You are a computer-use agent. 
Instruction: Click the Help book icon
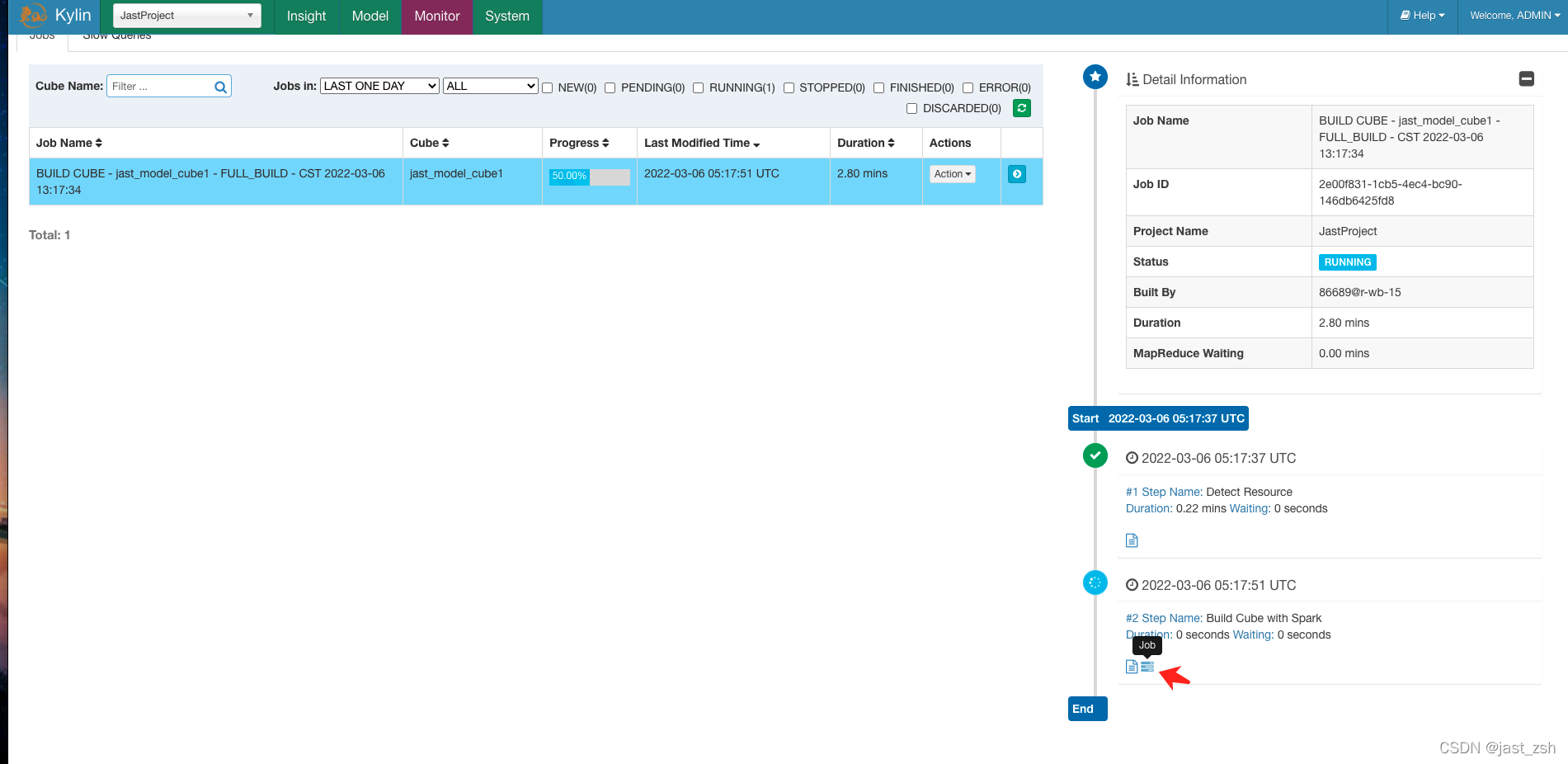tap(1405, 15)
